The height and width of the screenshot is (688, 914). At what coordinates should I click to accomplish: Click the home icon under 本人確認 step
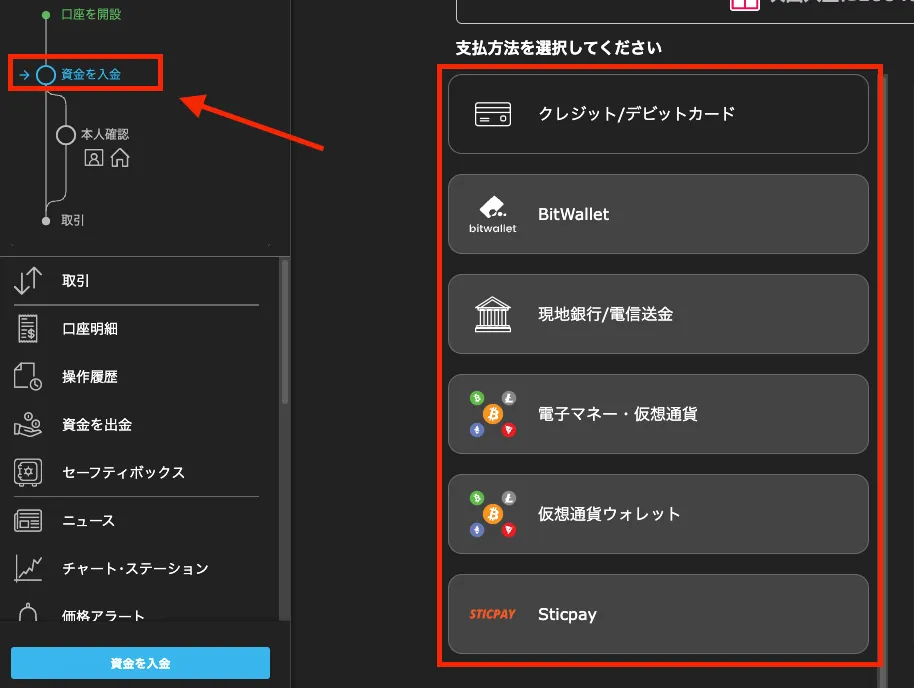click(x=119, y=158)
